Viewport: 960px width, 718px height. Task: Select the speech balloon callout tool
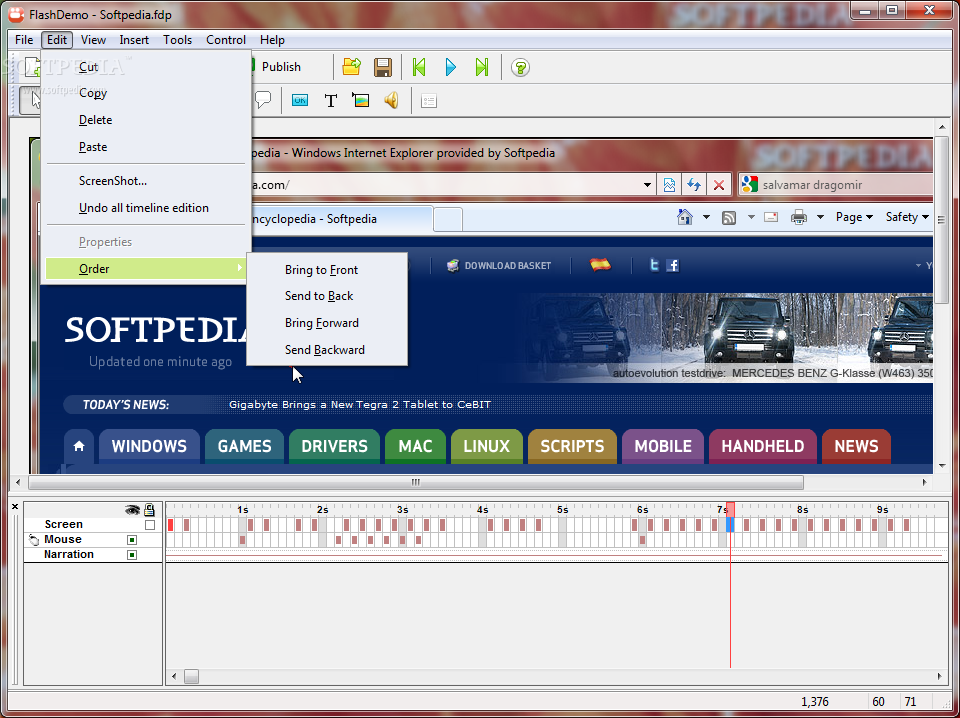pos(263,100)
